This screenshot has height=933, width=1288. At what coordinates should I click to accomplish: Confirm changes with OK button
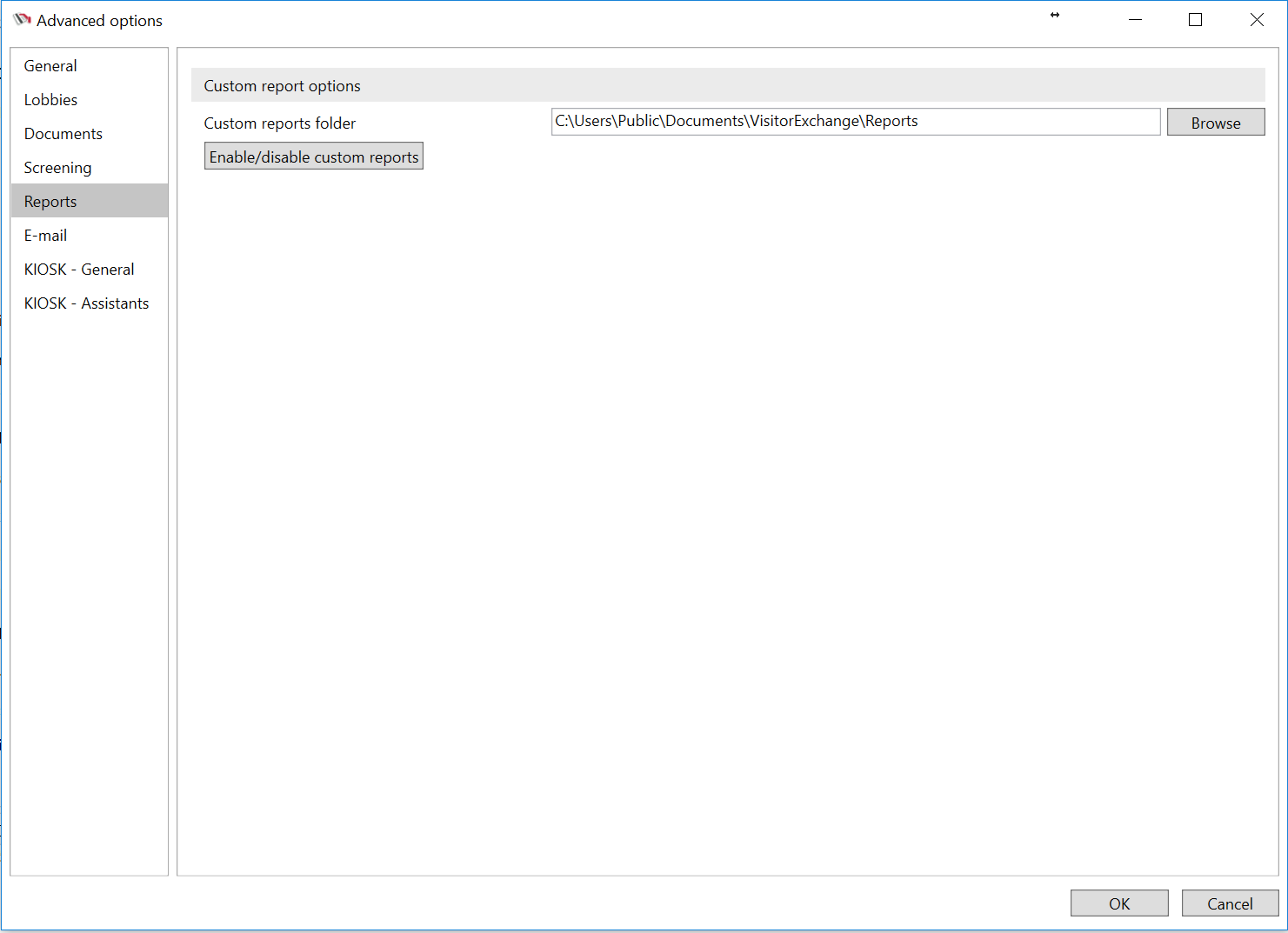[1119, 903]
